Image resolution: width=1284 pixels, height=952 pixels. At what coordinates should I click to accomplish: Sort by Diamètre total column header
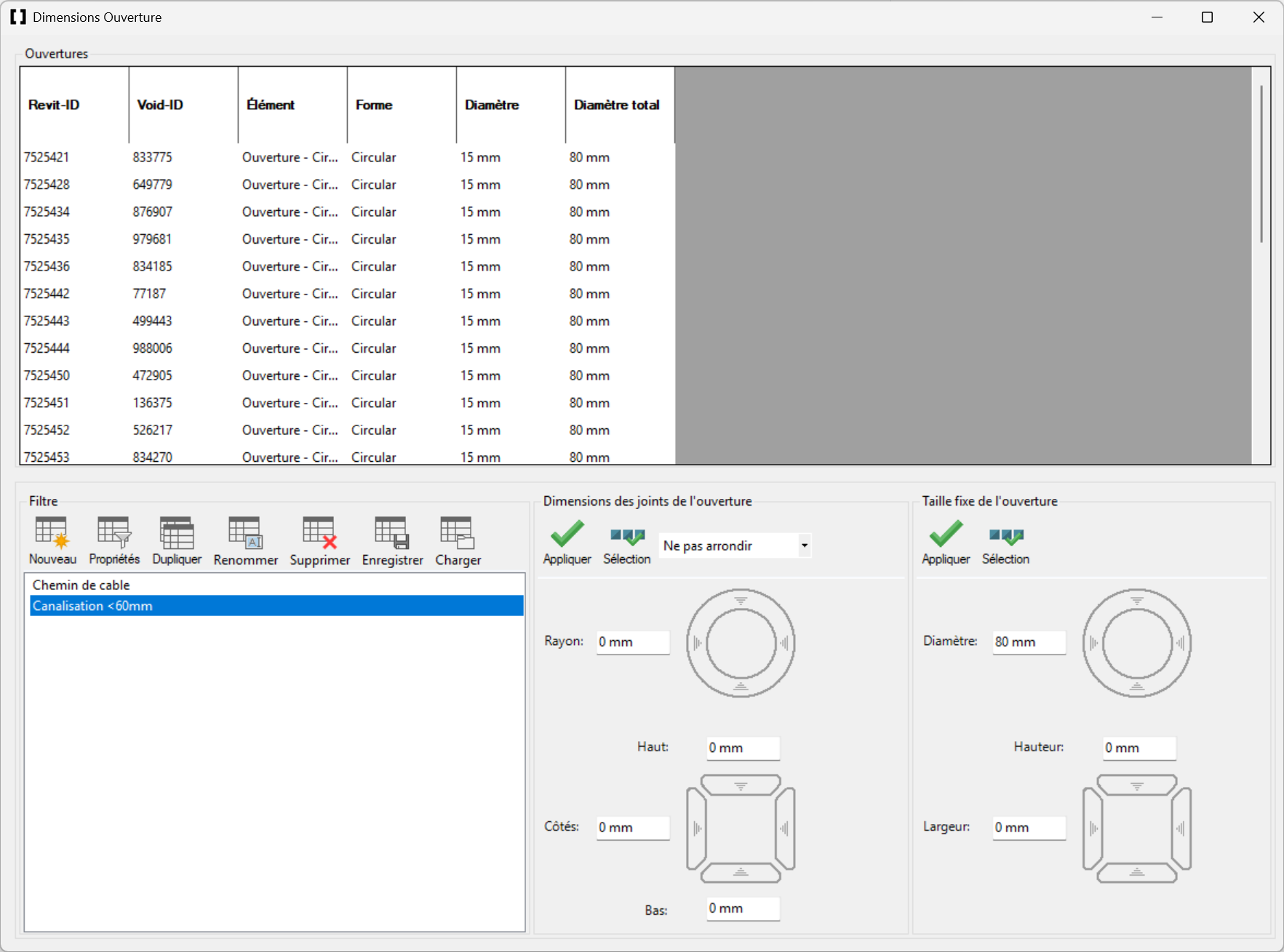[x=620, y=105]
